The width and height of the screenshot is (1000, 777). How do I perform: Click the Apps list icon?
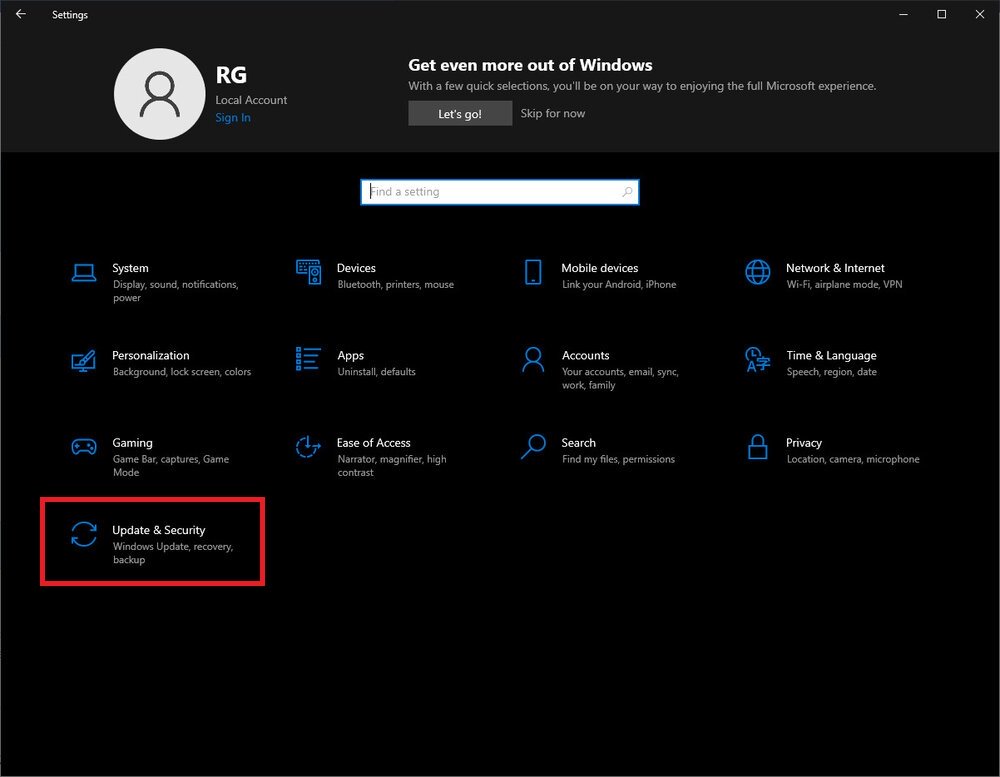pos(308,359)
